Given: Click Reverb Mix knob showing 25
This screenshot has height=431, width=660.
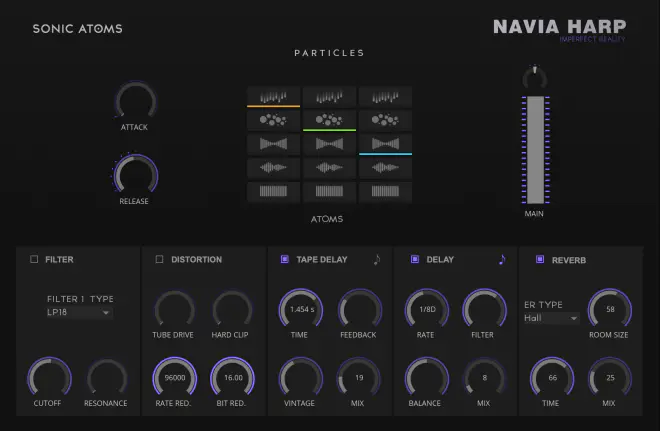Looking at the screenshot, I should 609,378.
